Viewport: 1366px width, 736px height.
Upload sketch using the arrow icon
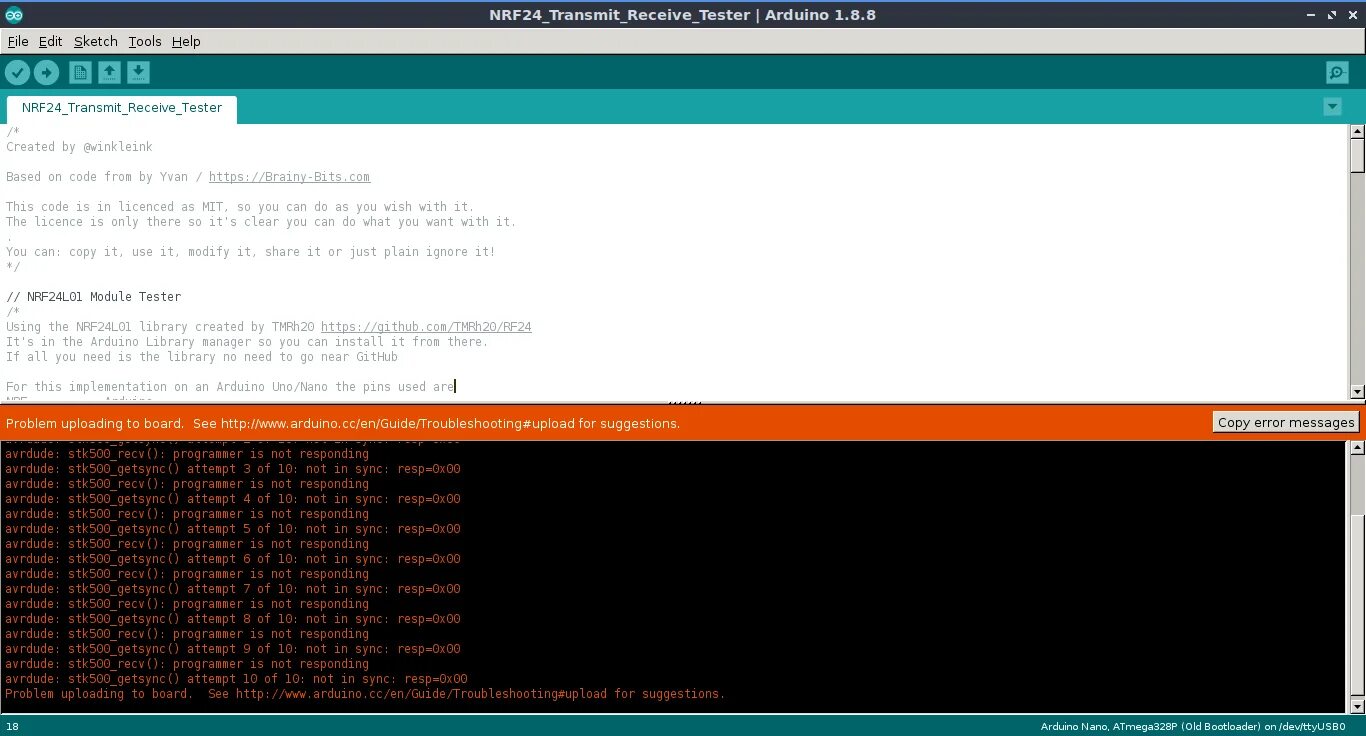pyautogui.click(x=47, y=72)
